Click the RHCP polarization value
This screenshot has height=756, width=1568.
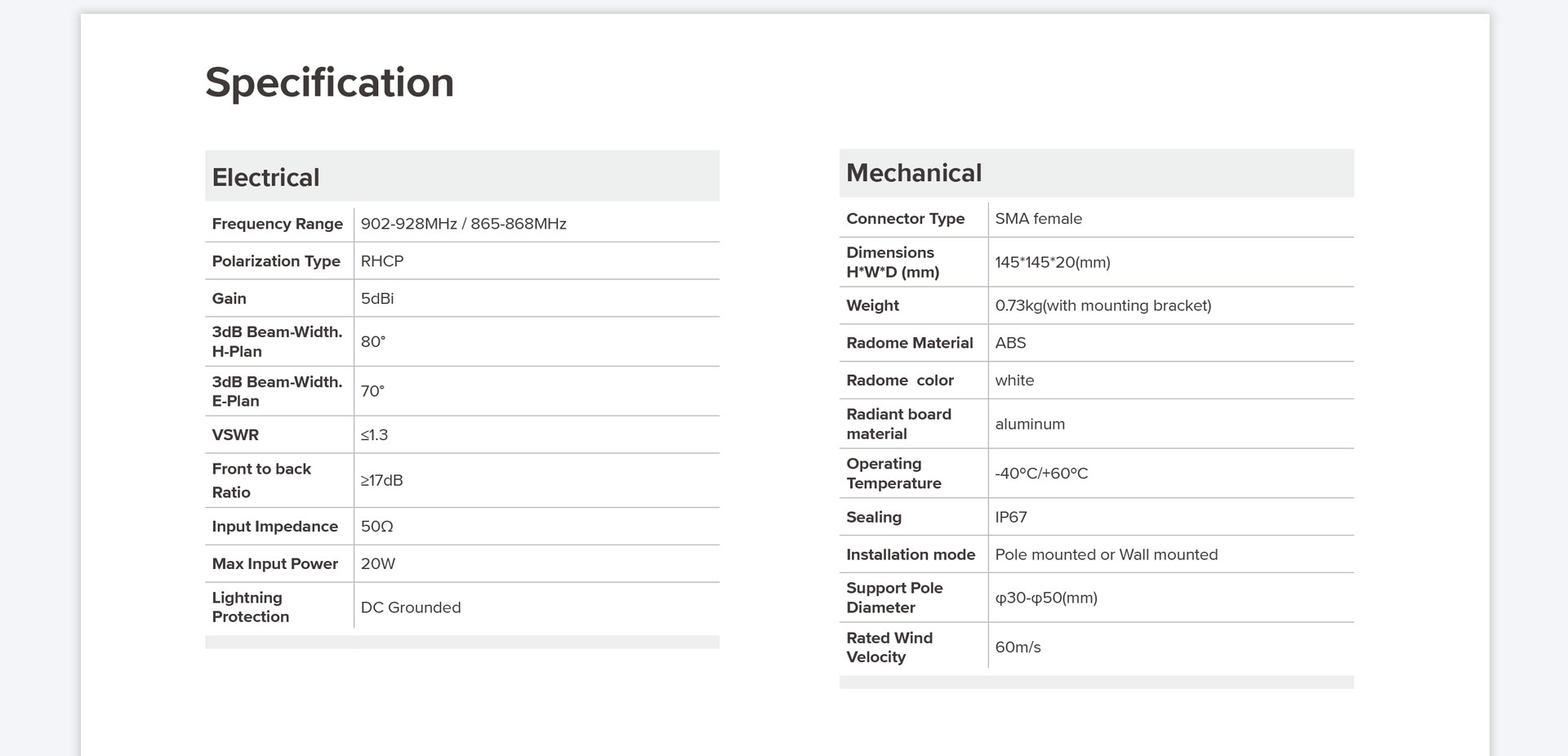tap(382, 261)
